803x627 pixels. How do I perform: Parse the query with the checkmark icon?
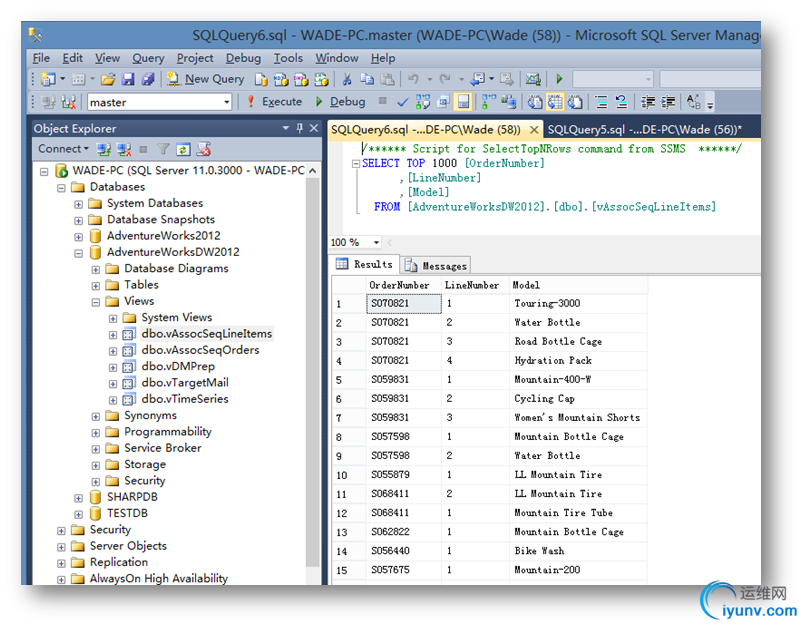403,102
